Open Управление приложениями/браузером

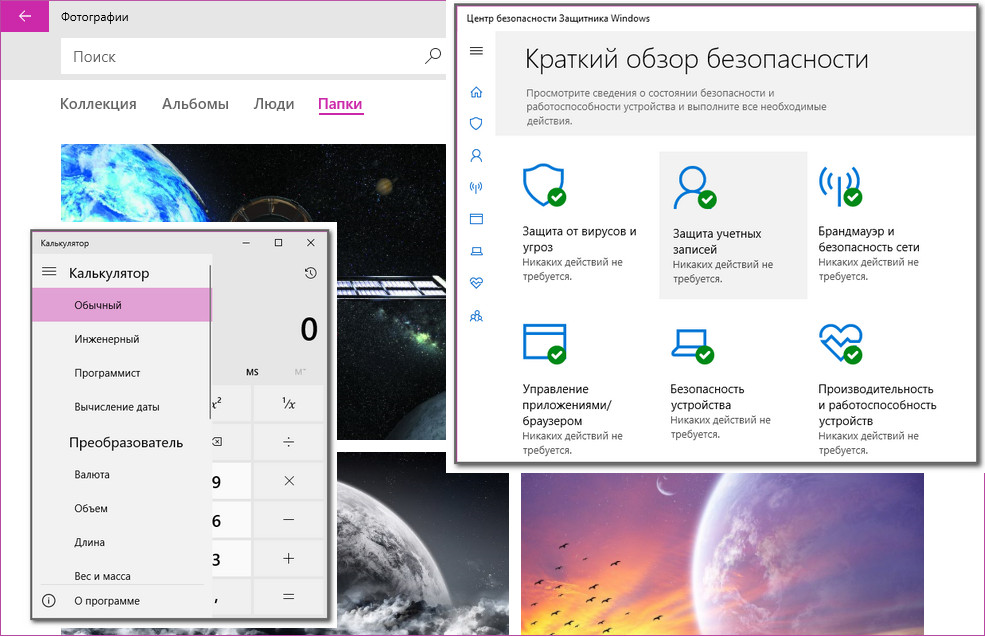[x=567, y=405]
